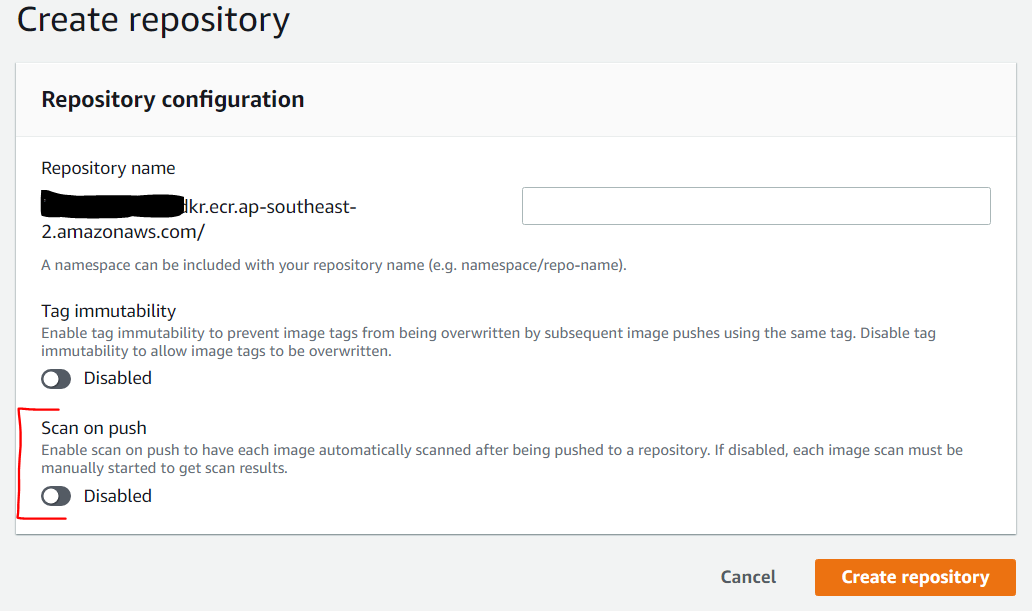The image size is (1032, 611).
Task: Click the Repository configuration section header
Action: pyautogui.click(x=172, y=99)
